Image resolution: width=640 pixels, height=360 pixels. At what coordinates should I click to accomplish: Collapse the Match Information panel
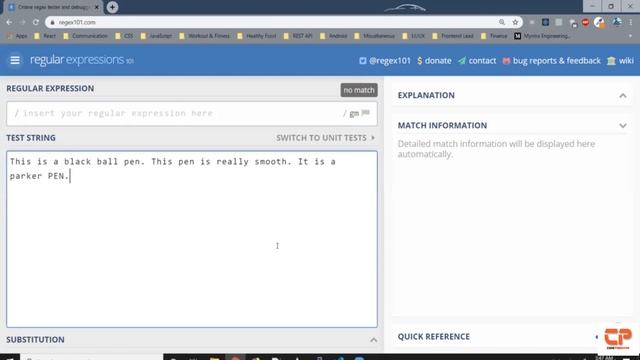point(622,126)
